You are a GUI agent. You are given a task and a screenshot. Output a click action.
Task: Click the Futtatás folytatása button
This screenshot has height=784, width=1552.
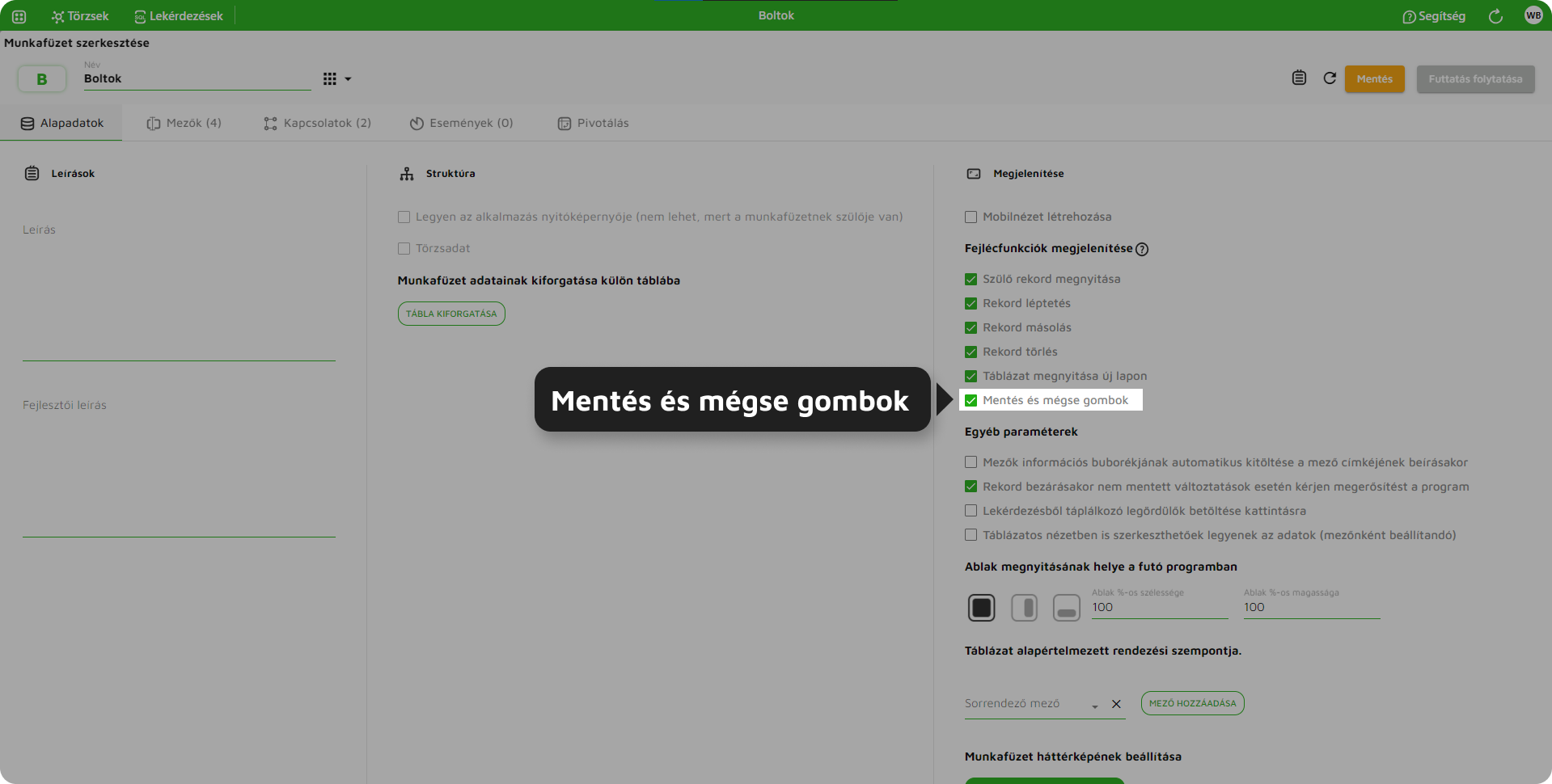click(1475, 79)
